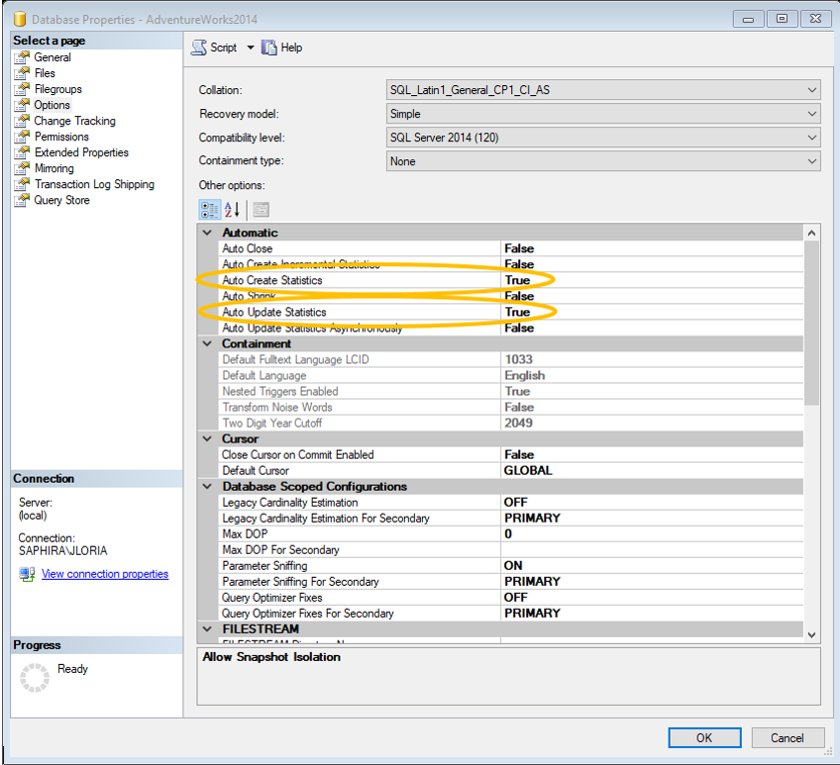The width and height of the screenshot is (840, 765).
Task: Click the property grid scroll-up arrow
Action: point(812,233)
